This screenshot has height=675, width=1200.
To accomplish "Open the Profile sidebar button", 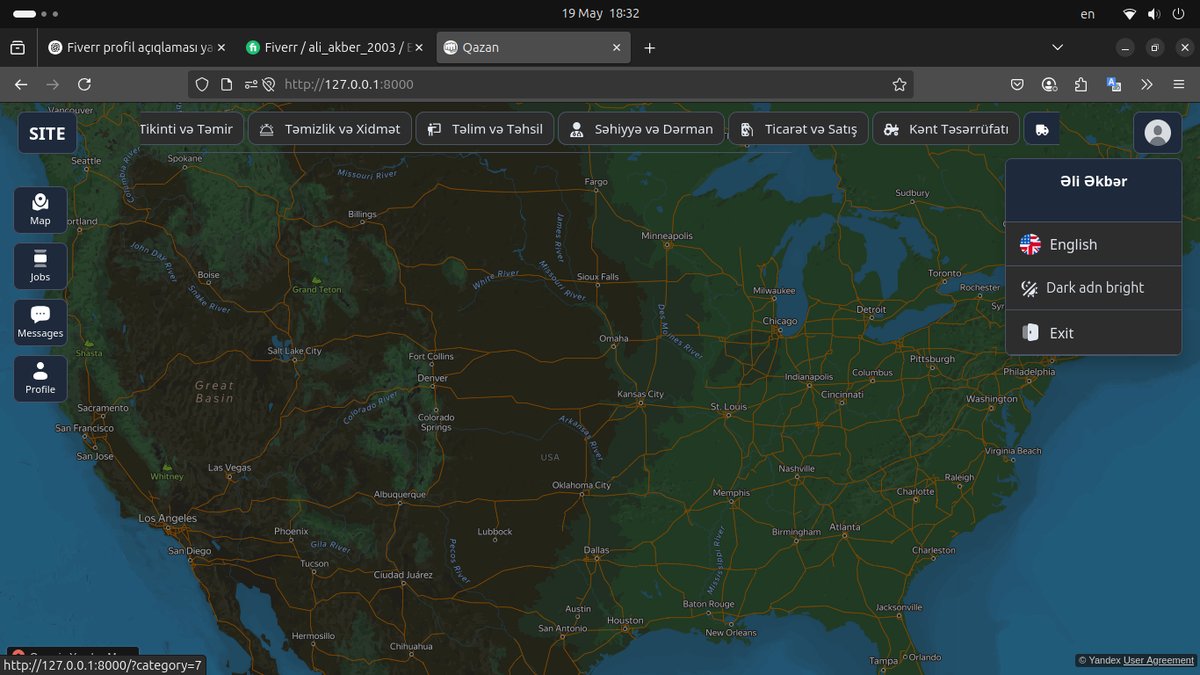I will [x=40, y=379].
